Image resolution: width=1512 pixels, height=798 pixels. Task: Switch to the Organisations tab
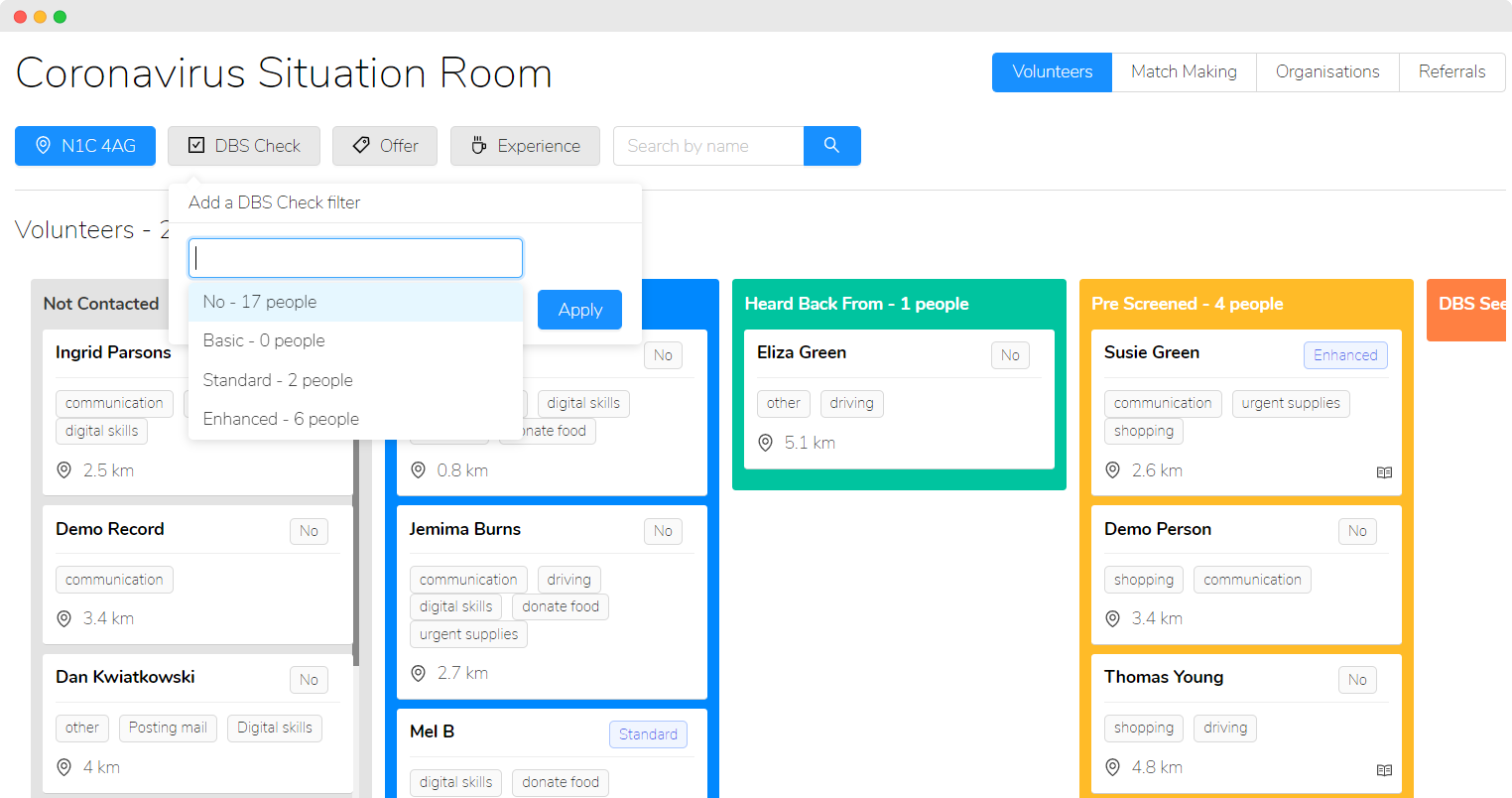pyautogui.click(x=1327, y=72)
